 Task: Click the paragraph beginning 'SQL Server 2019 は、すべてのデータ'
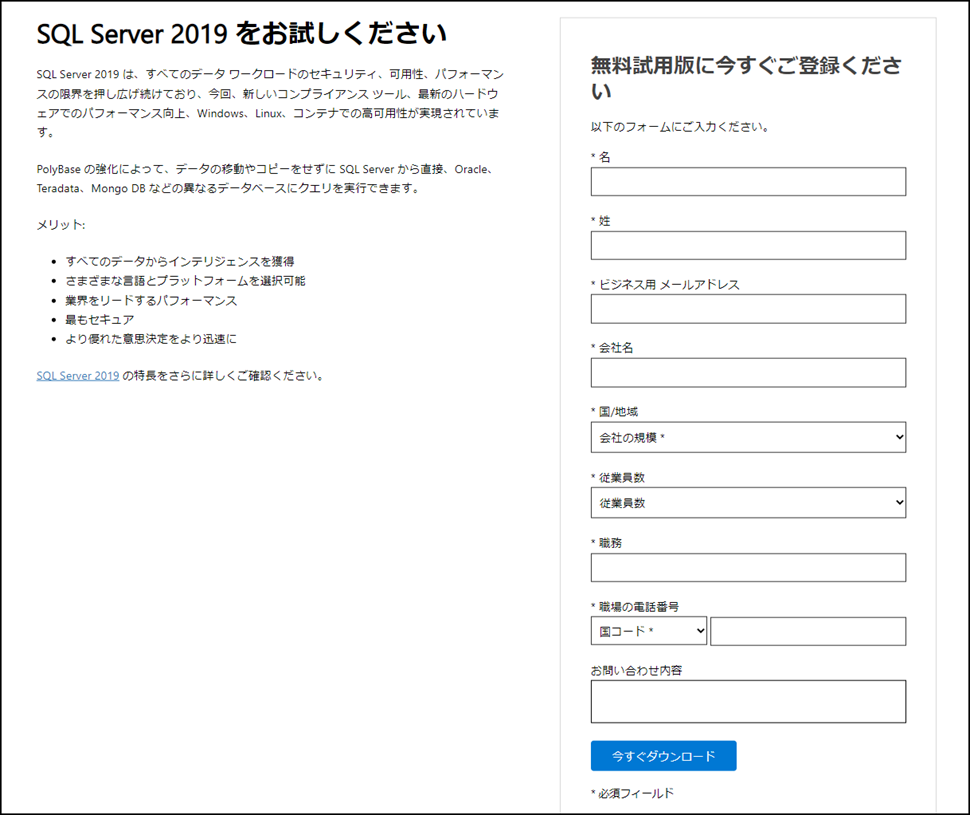tap(270, 103)
